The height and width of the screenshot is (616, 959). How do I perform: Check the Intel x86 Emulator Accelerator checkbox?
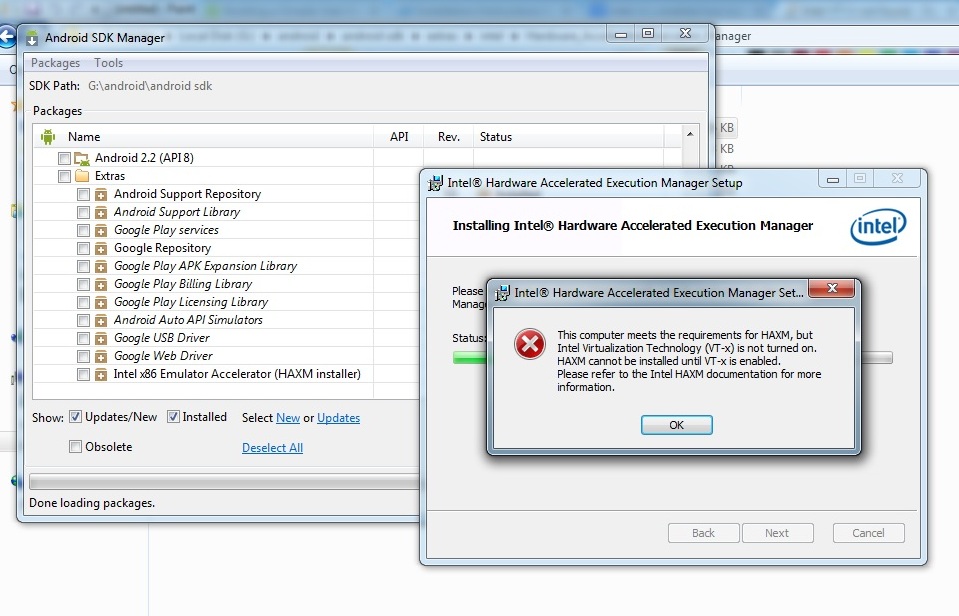(x=83, y=374)
